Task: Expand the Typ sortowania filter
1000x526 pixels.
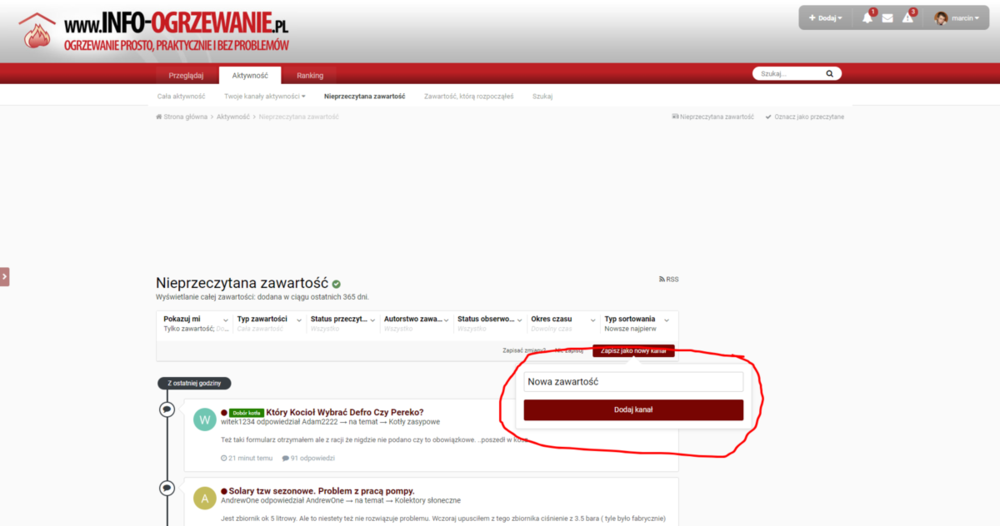Action: [x=636, y=323]
